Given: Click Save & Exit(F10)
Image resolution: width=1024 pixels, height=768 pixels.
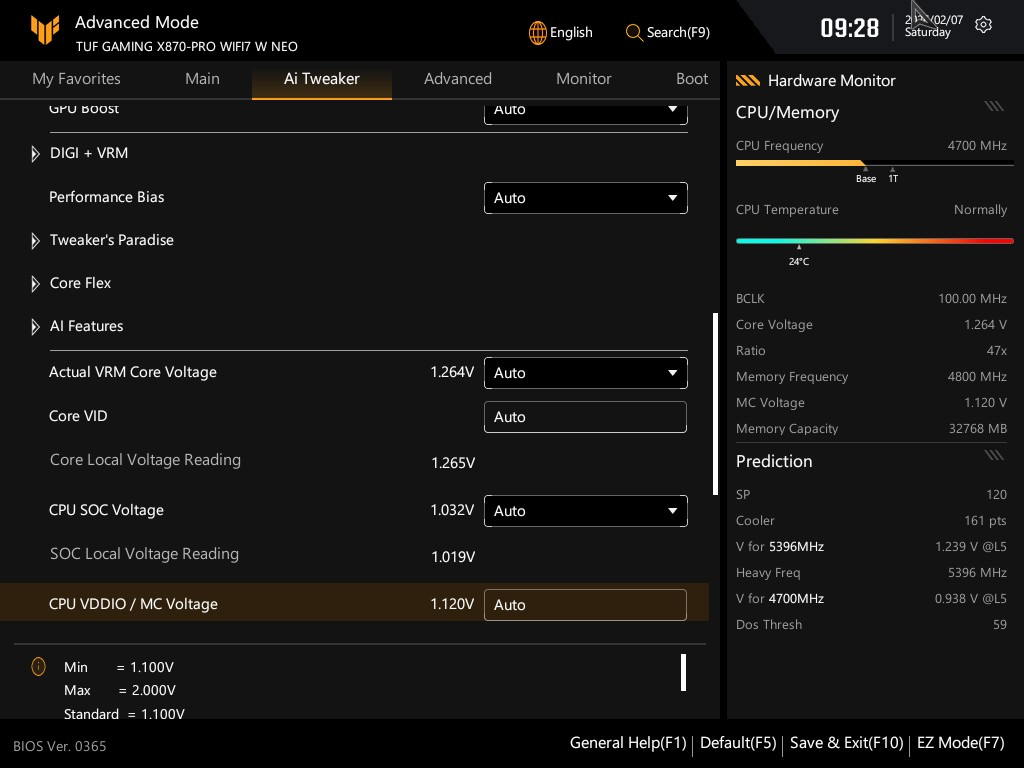Looking at the screenshot, I should tap(846, 743).
